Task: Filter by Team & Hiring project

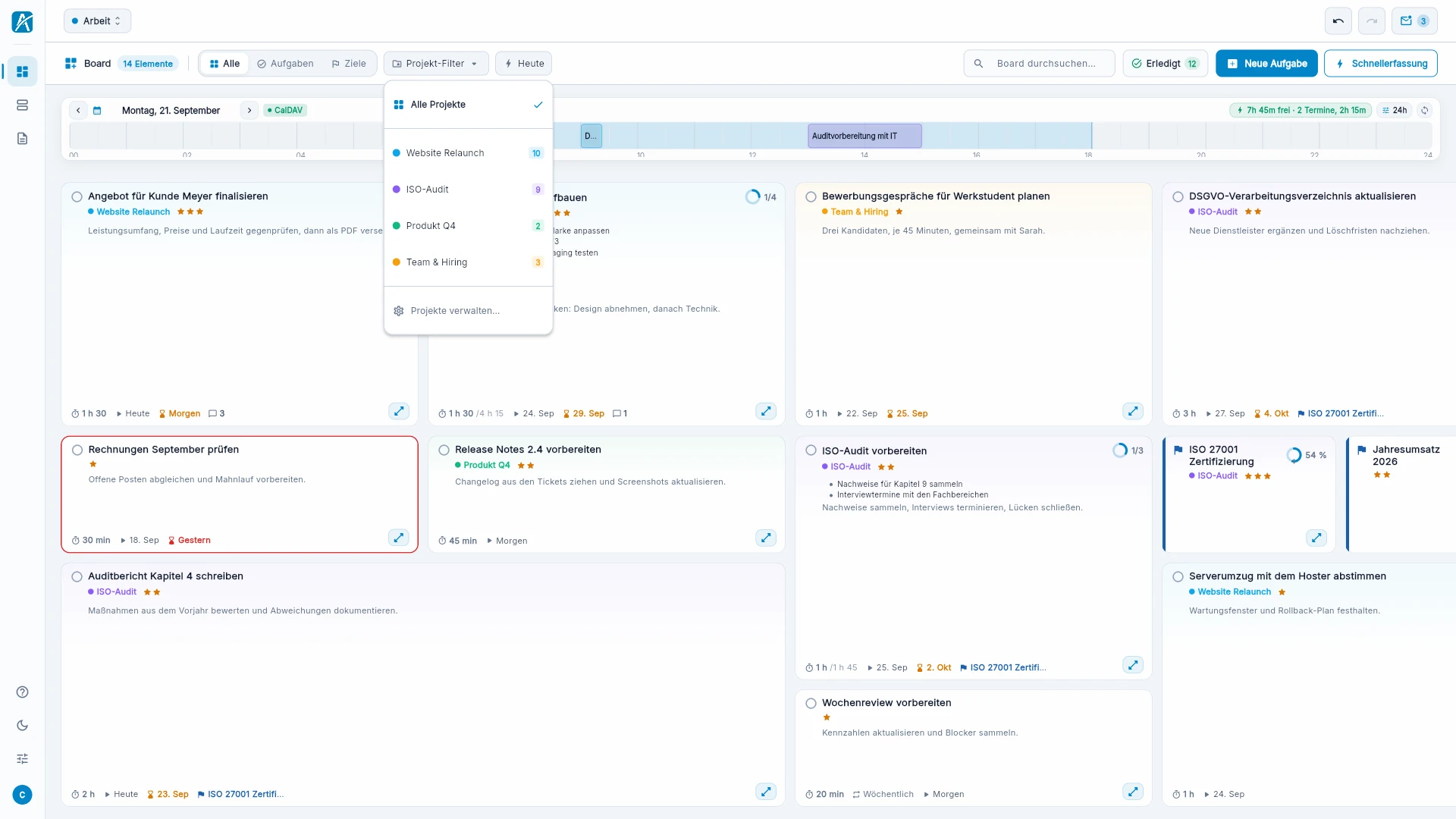Action: click(x=469, y=262)
